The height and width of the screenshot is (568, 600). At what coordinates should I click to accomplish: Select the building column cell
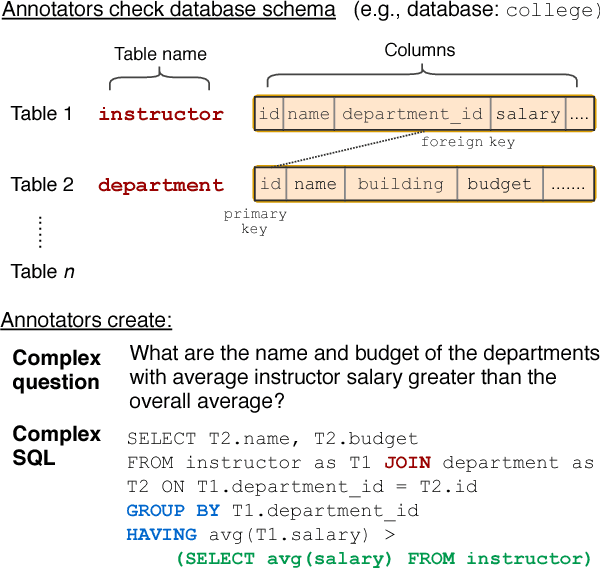pos(400,184)
